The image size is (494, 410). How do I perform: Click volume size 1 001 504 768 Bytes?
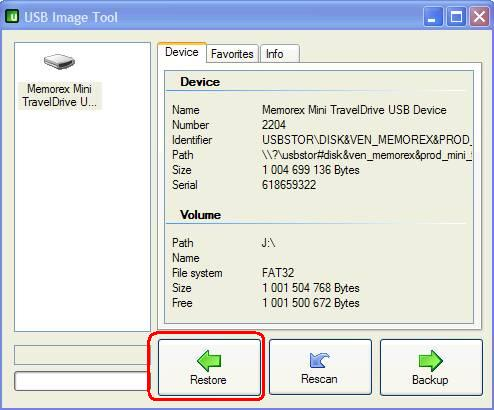click(x=311, y=288)
